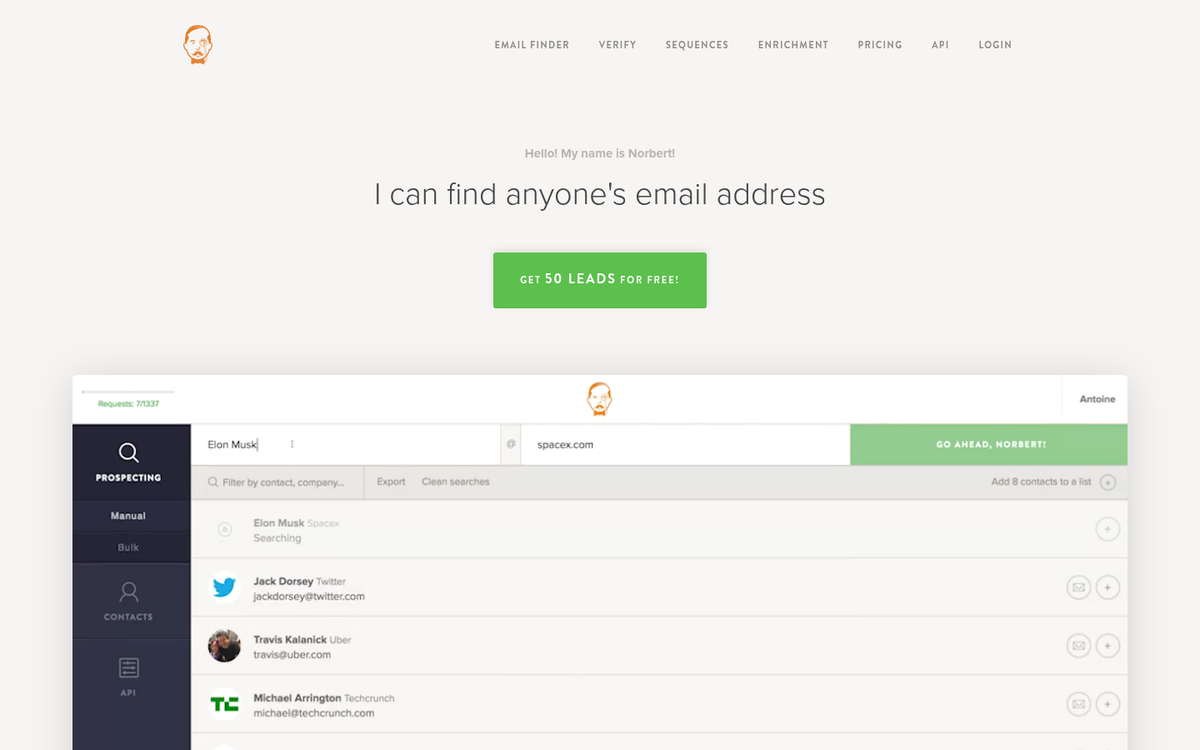This screenshot has height=750, width=1200.
Task: Click the green 'Get 50 Leads For Free' button
Action: click(x=599, y=280)
